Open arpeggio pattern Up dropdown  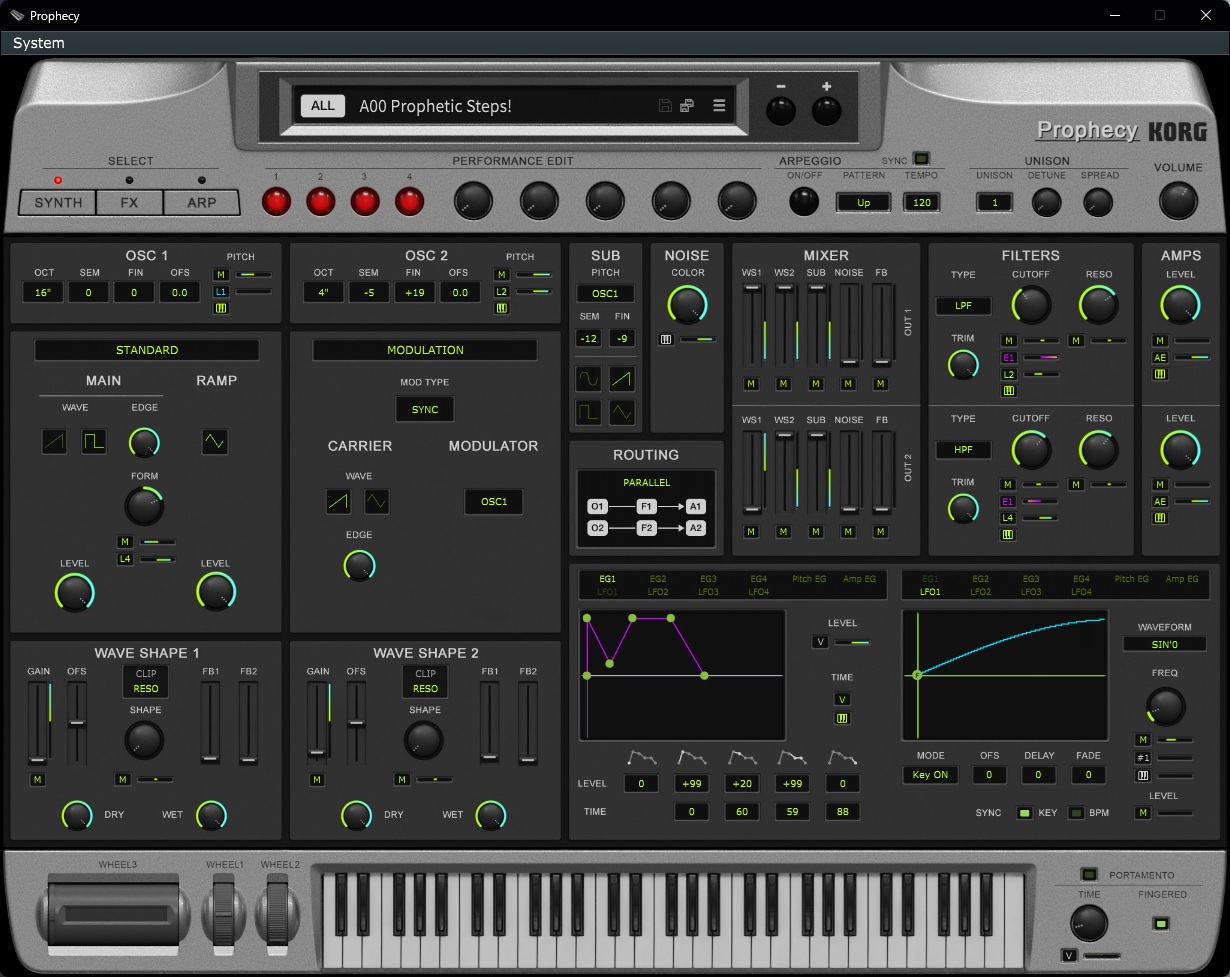864,202
